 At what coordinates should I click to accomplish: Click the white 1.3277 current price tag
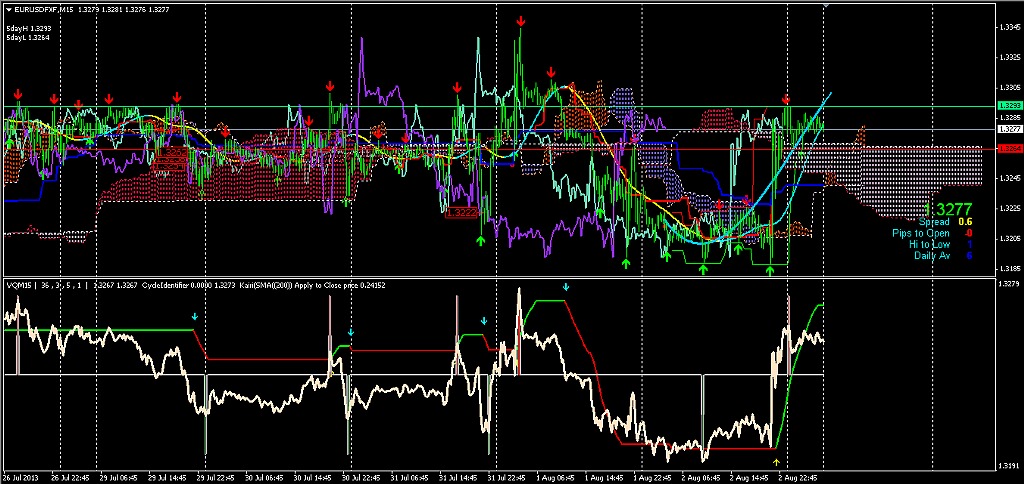(x=1009, y=129)
